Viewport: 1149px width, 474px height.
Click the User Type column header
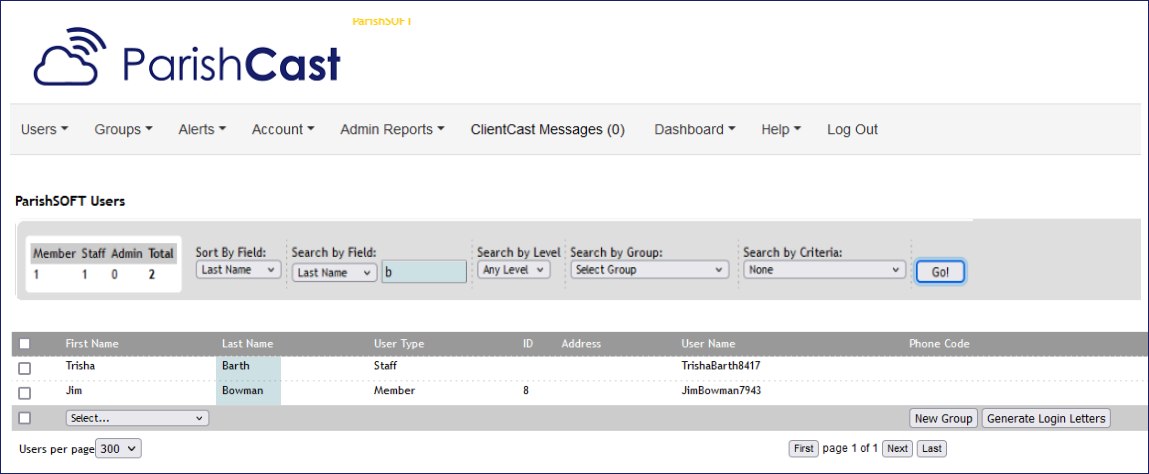coord(399,344)
